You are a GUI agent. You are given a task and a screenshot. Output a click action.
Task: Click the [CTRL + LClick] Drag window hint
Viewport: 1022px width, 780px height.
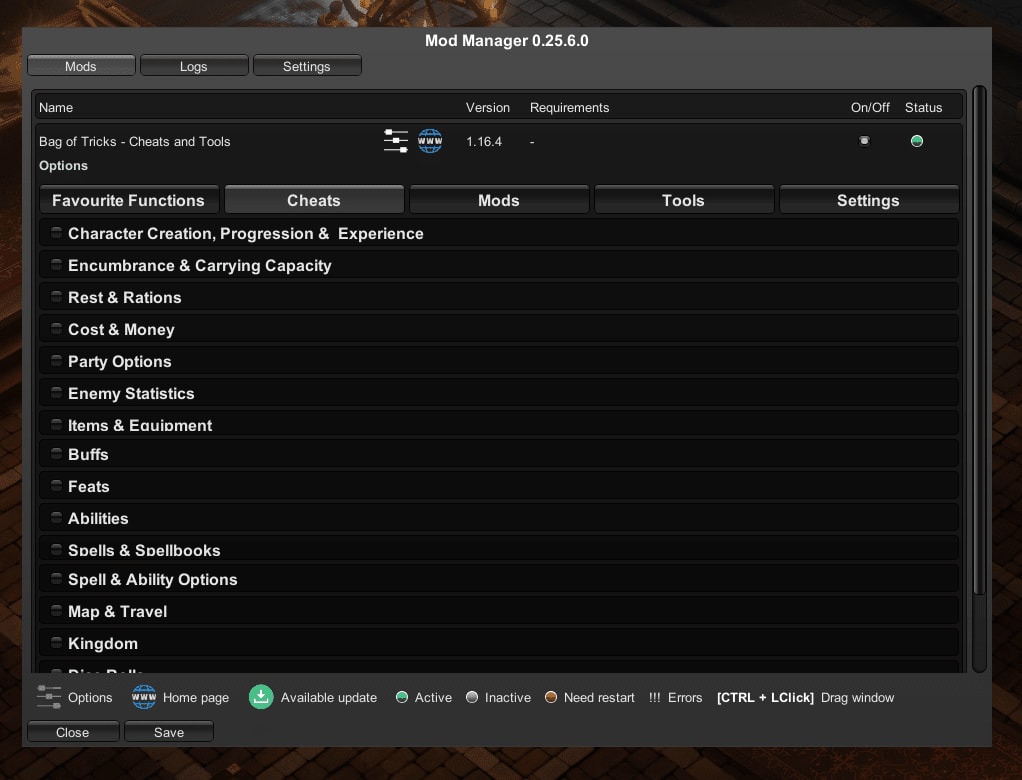(x=805, y=697)
